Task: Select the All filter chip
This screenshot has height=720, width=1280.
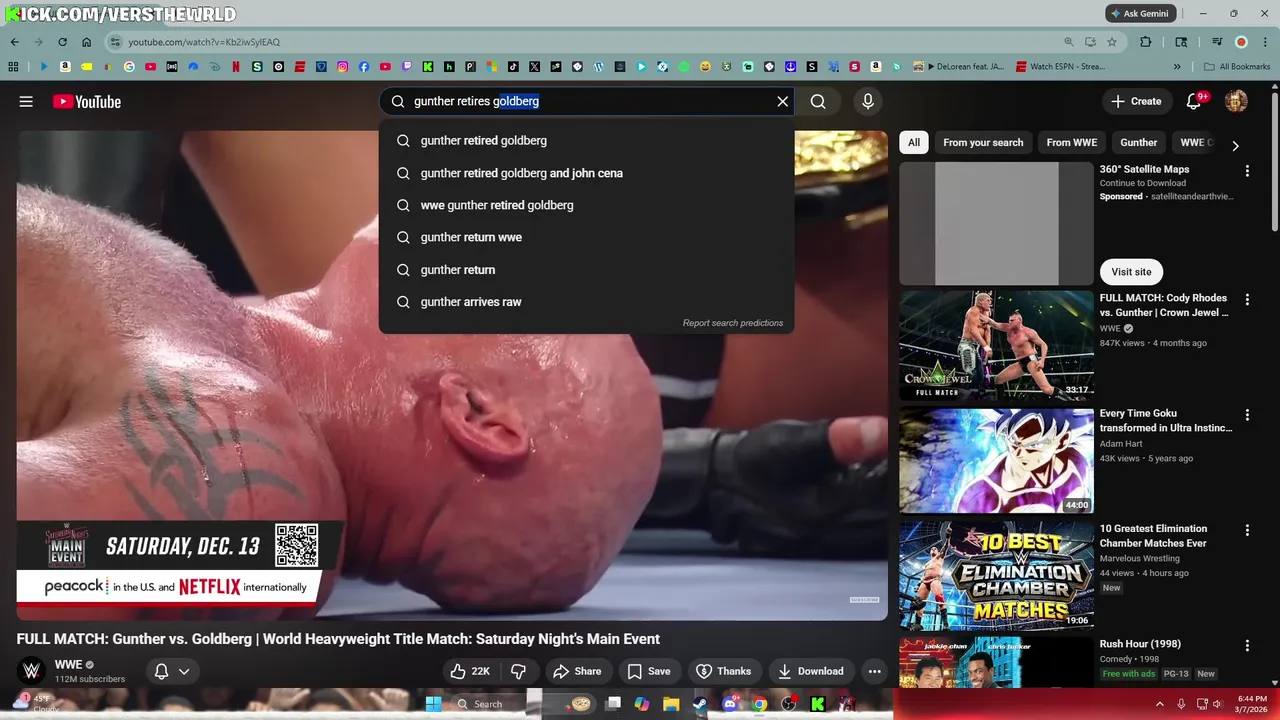Action: pyautogui.click(x=914, y=143)
